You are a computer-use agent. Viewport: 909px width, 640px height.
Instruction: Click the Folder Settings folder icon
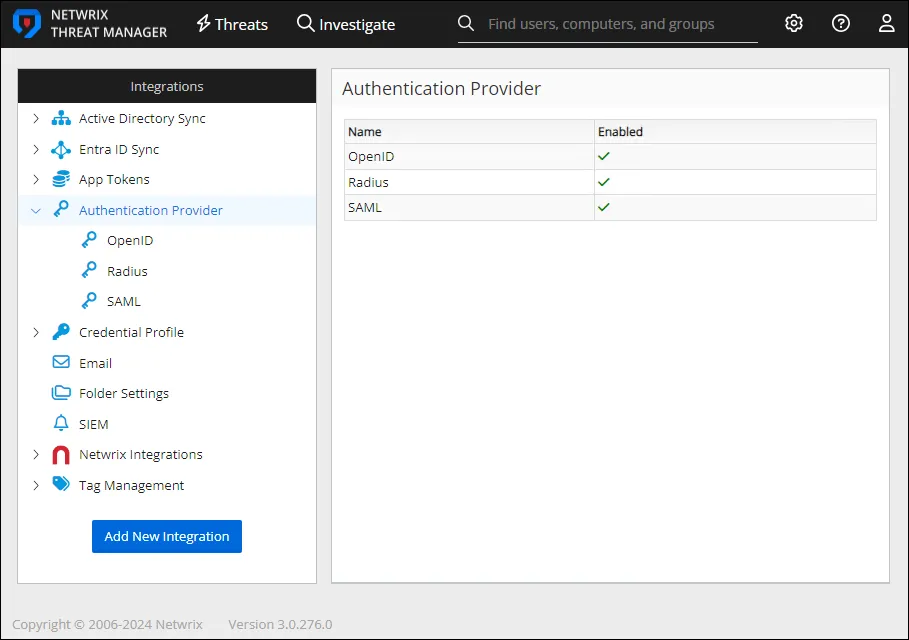tap(61, 392)
